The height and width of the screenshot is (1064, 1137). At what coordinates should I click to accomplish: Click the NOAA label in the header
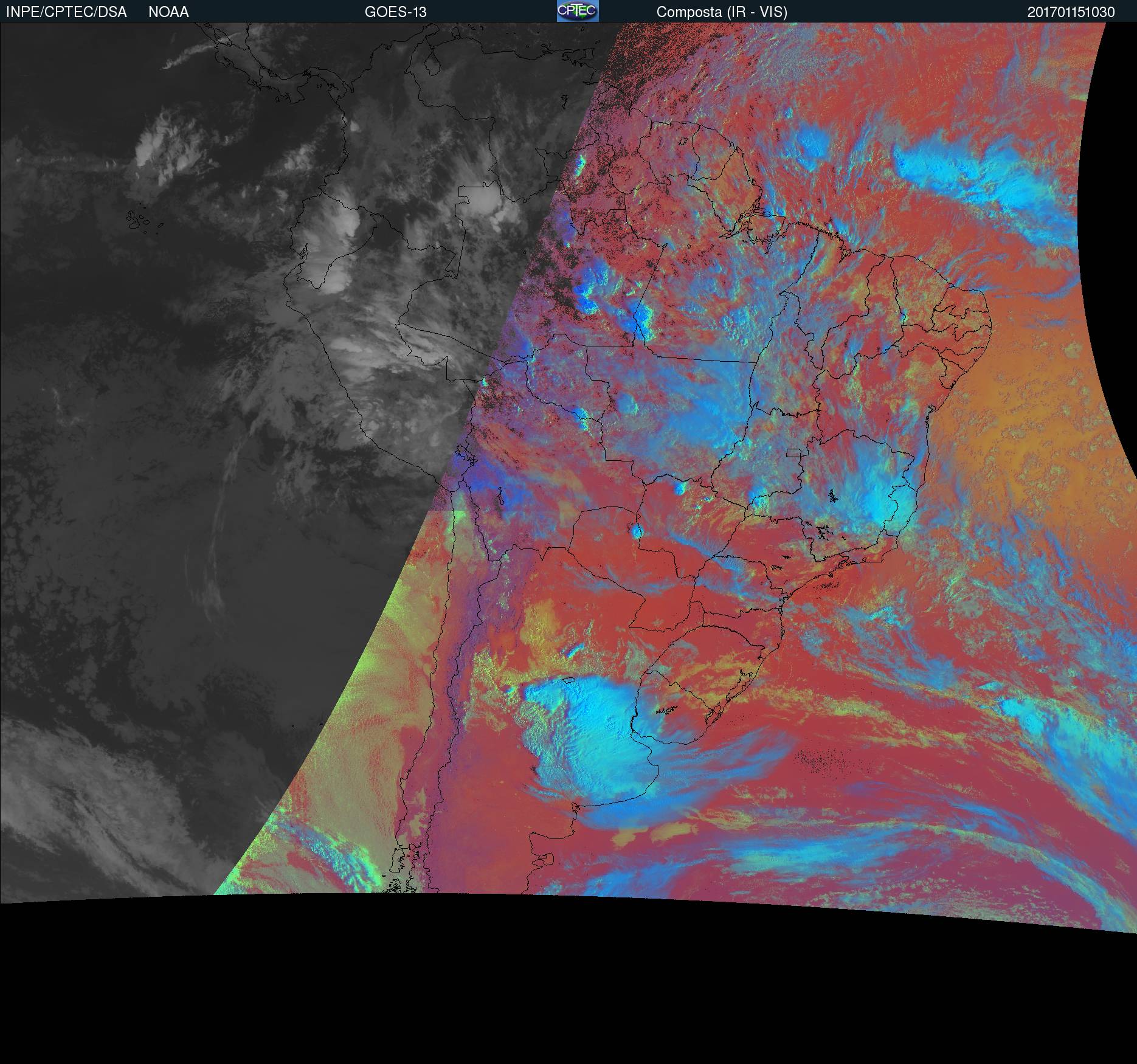[x=168, y=12]
